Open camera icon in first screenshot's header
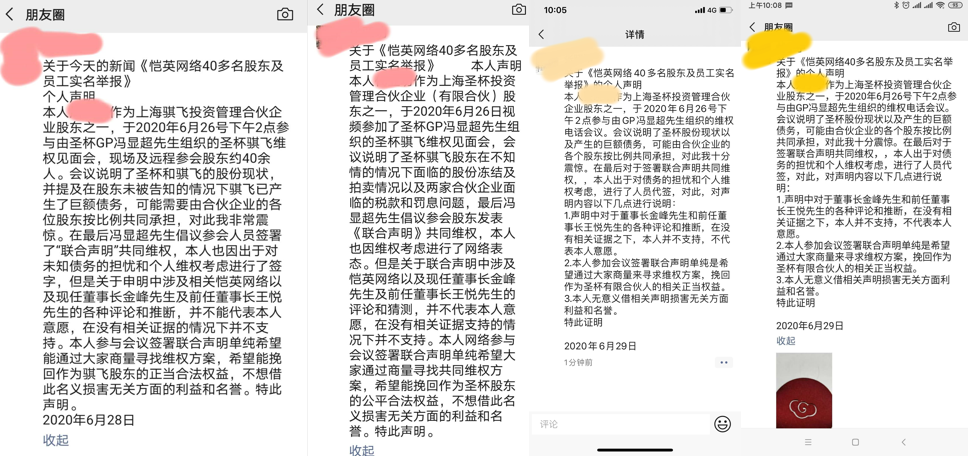 tap(285, 14)
